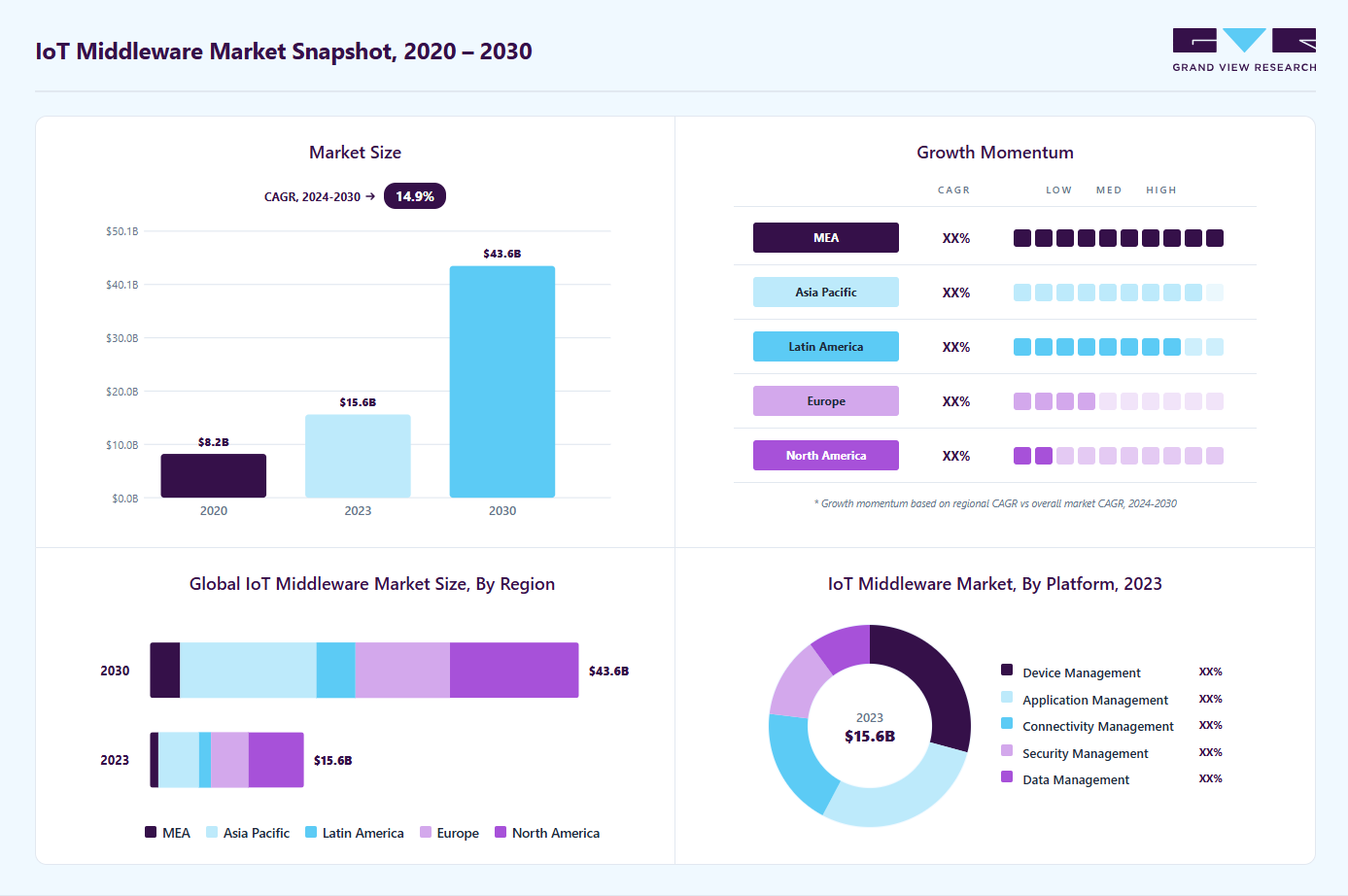Click the $43.6B total beside 2030 region bar

(608, 672)
